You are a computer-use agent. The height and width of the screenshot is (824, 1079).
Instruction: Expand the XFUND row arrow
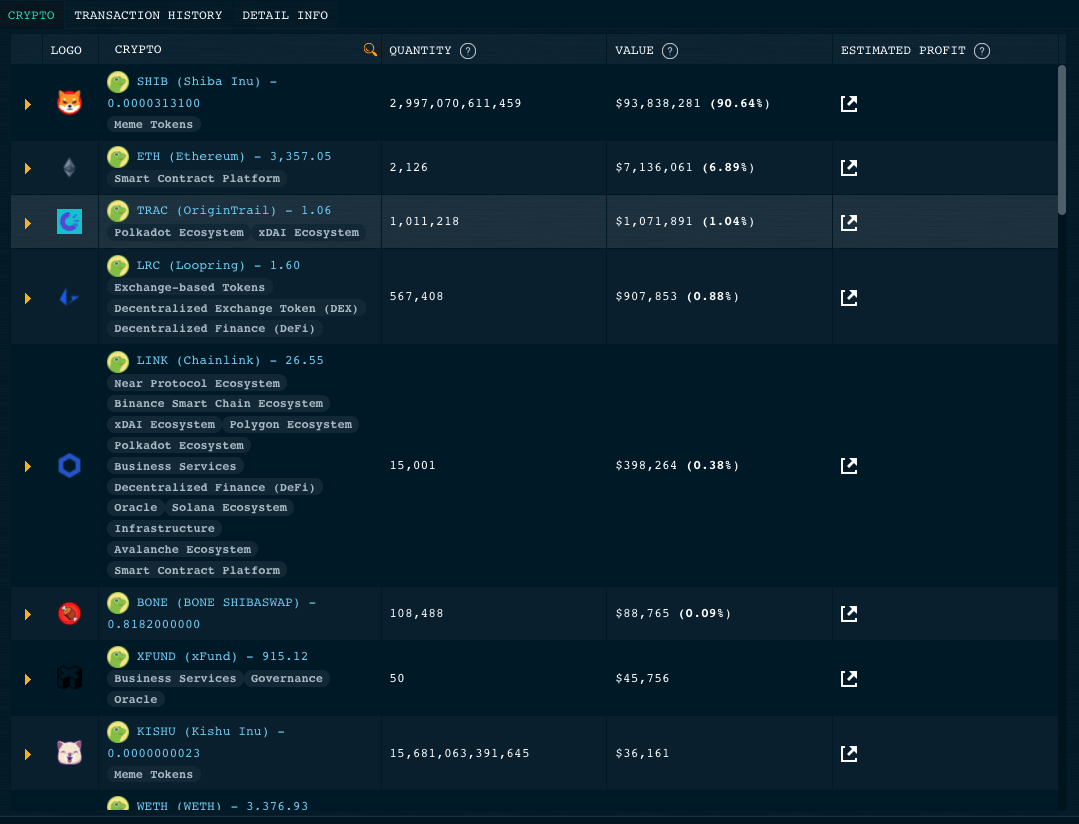tap(28, 679)
